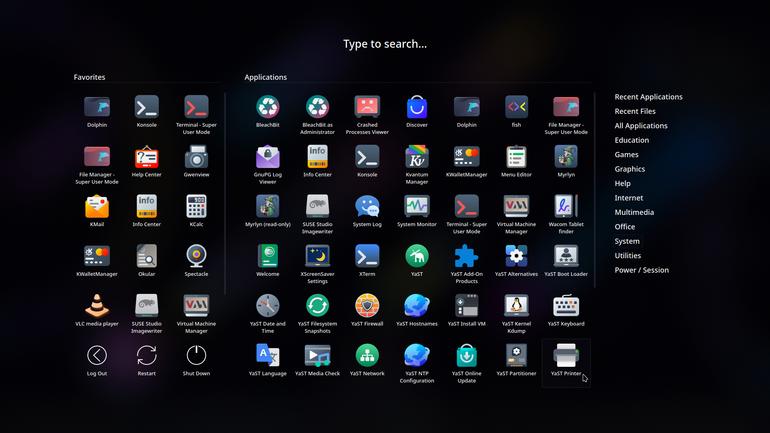
Task: Open the Education category
Action: coord(632,140)
